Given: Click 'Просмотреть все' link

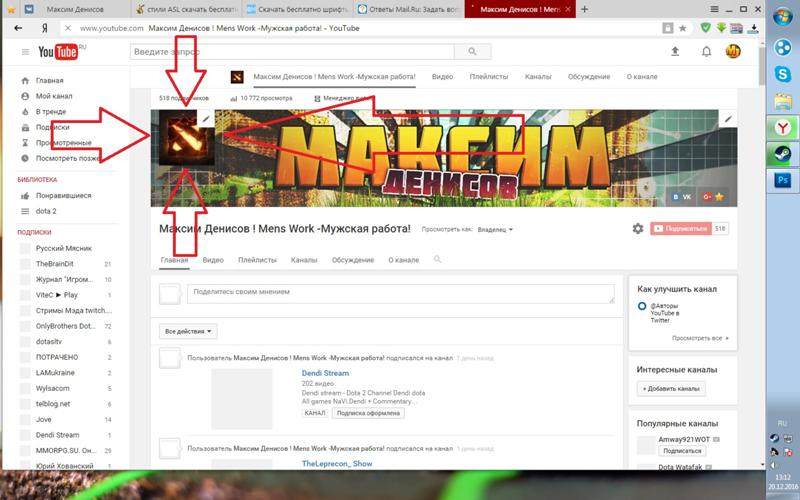Looking at the screenshot, I should 699,338.
